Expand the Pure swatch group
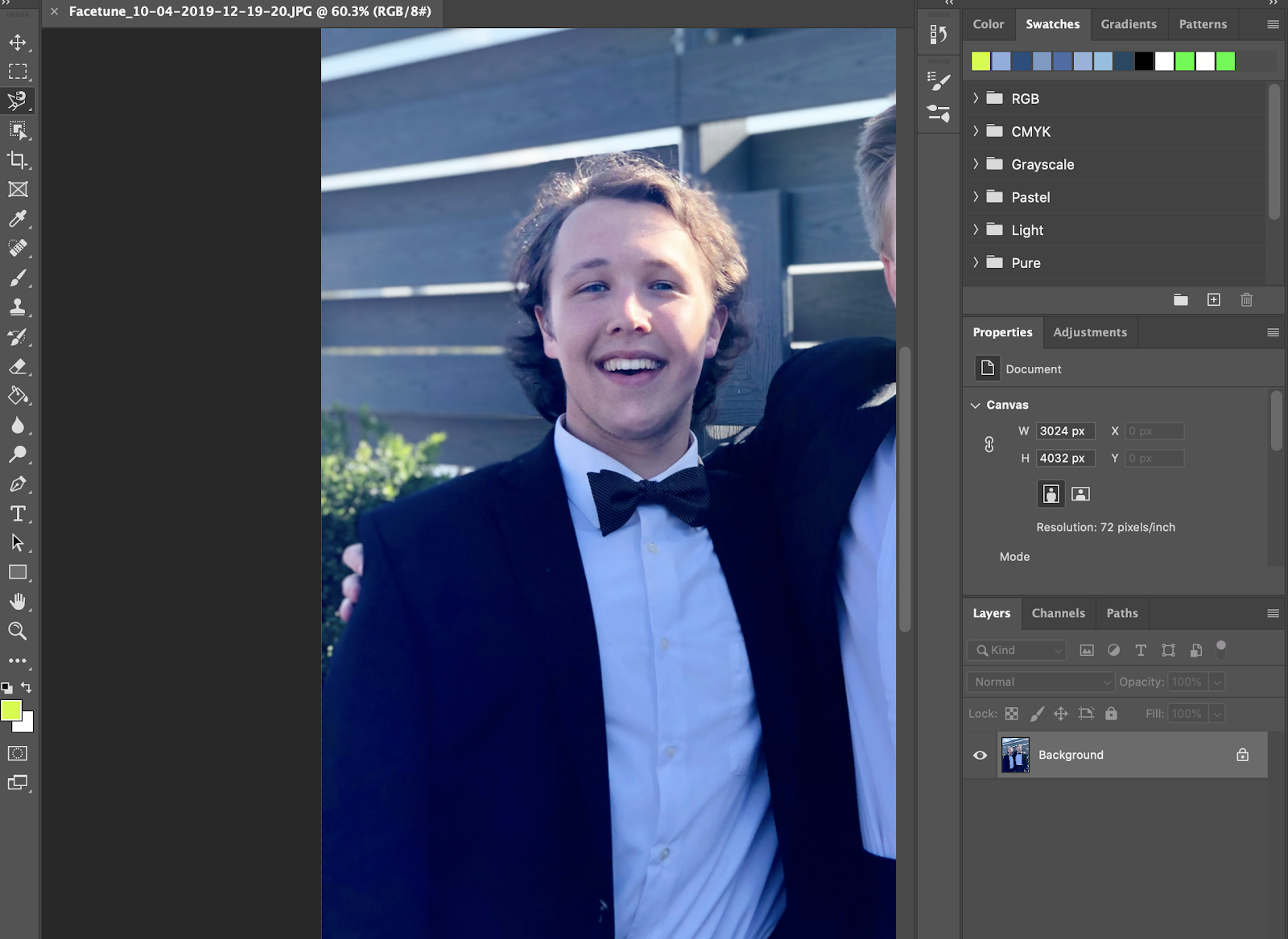This screenshot has height=939, width=1288. click(x=976, y=262)
